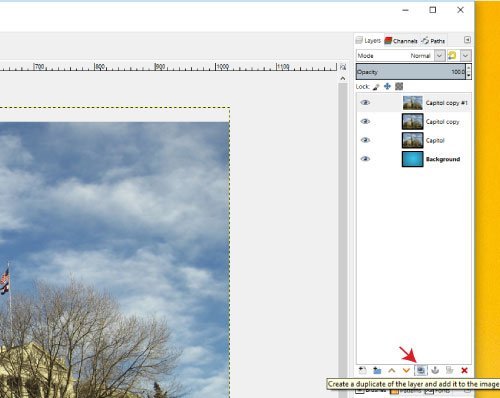Screen dimensions: 500x398
Task: Delete the selected layer with red X
Action: pyautogui.click(x=464, y=370)
